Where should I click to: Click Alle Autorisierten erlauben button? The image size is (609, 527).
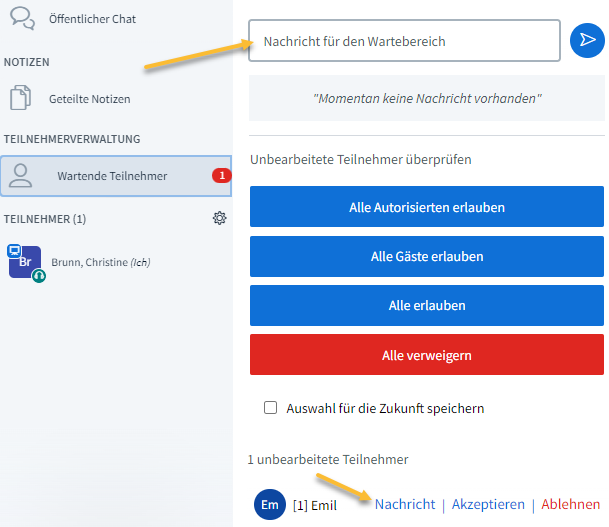(427, 207)
